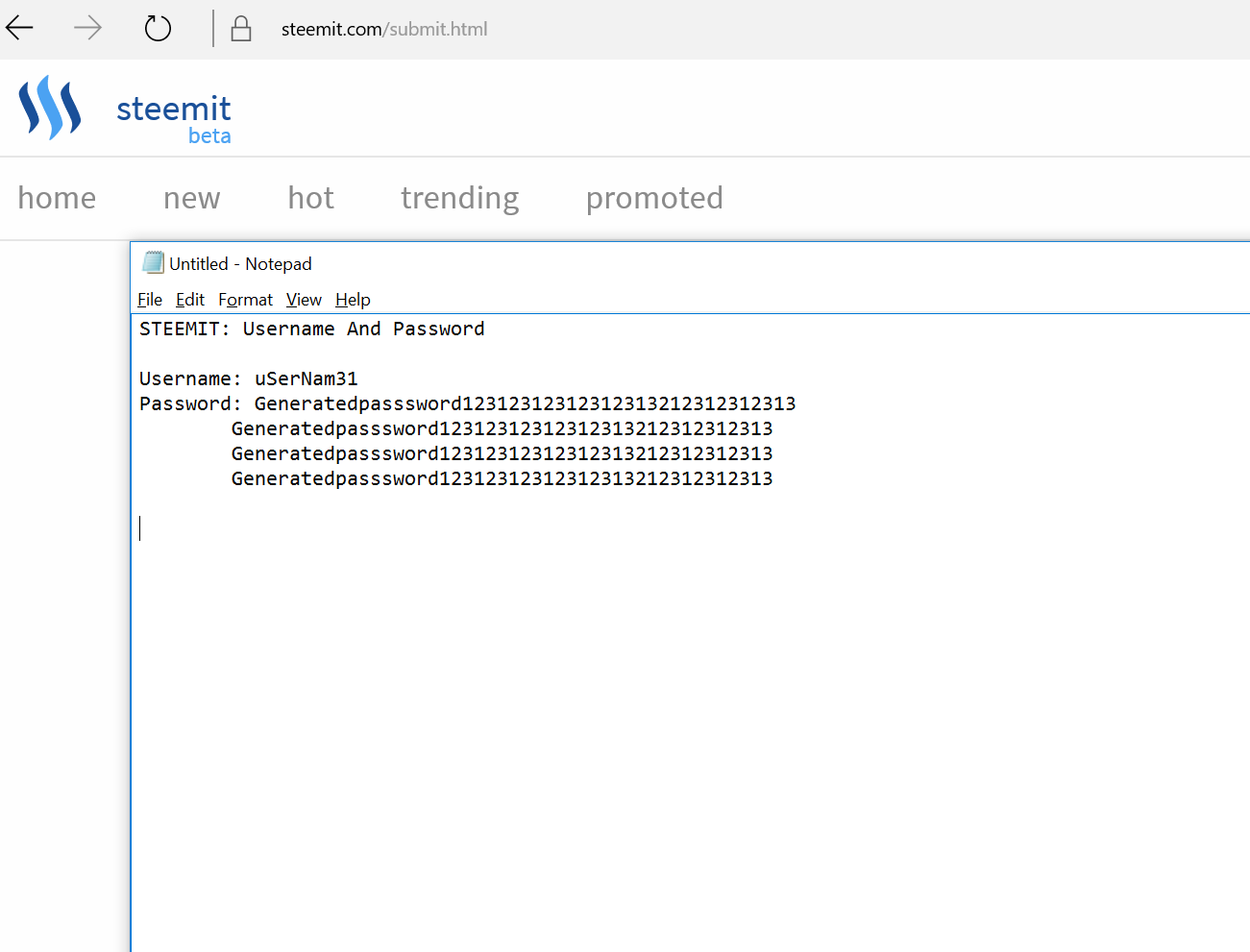Screen dimensions: 1250x952
Task: Open Notepad View menu
Action: coord(304,300)
